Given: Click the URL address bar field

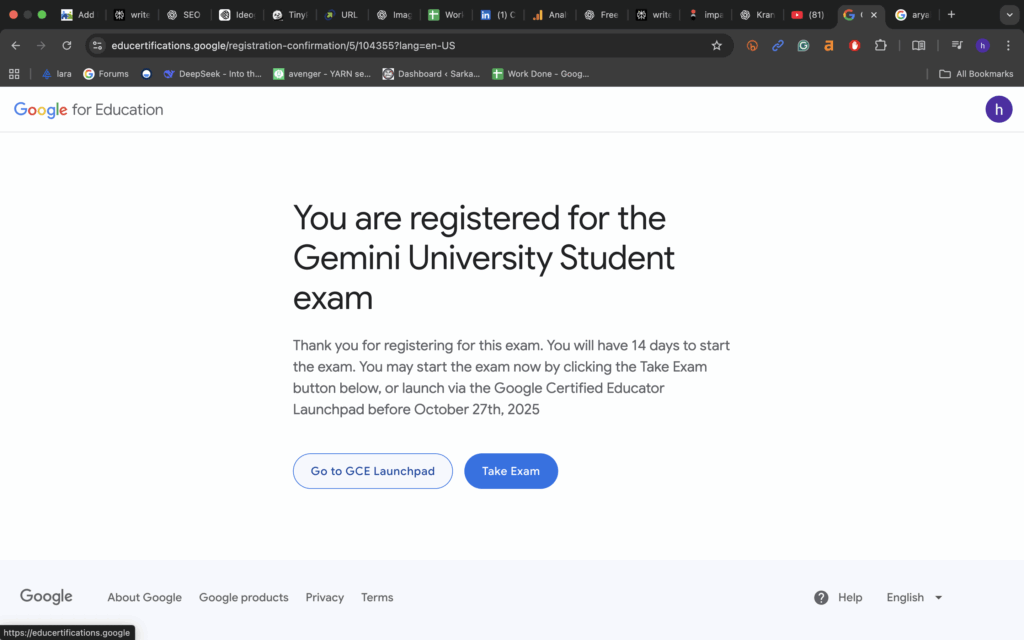Looking at the screenshot, I should pos(400,46).
